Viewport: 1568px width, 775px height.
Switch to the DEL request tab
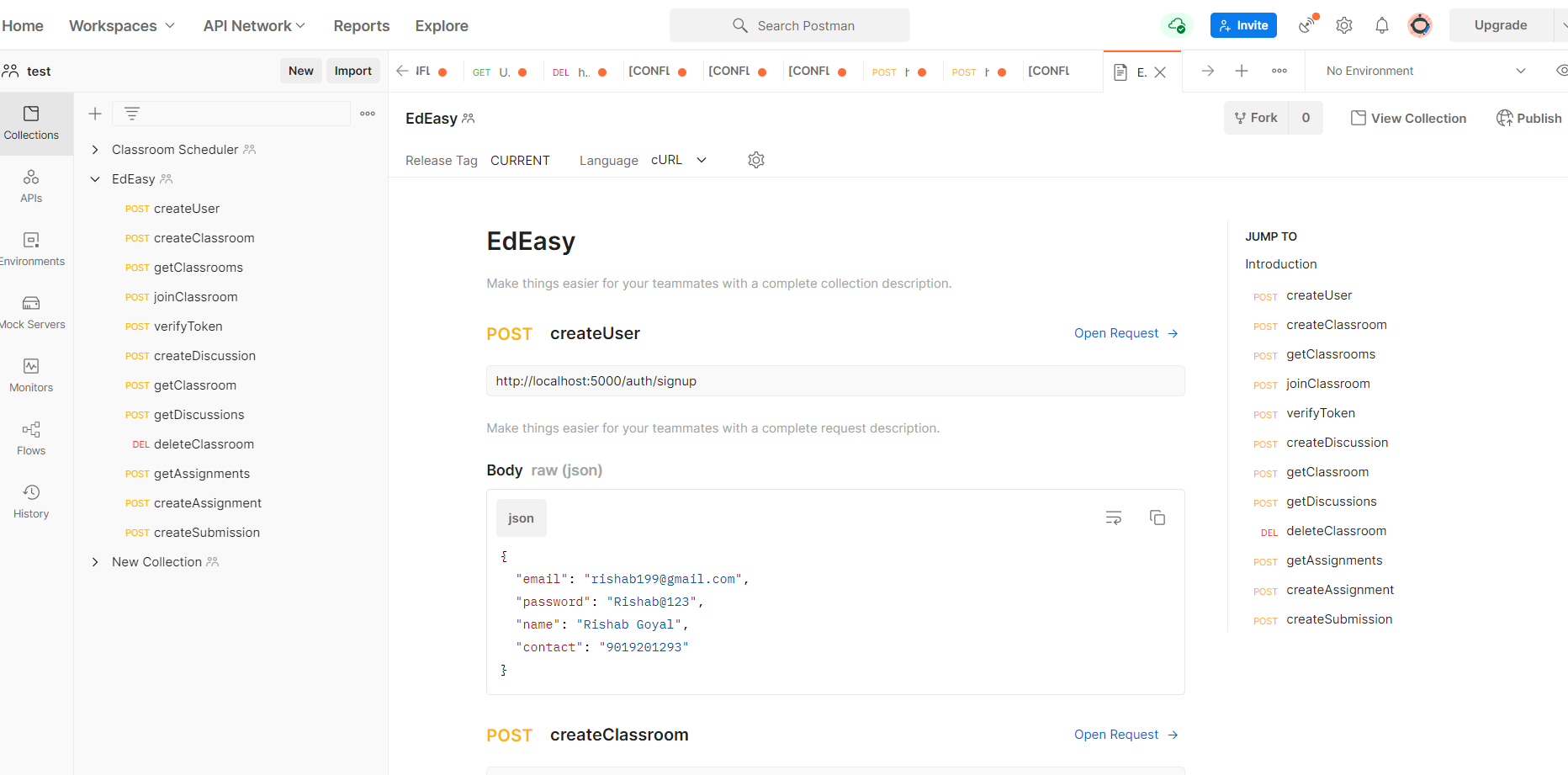(x=580, y=72)
